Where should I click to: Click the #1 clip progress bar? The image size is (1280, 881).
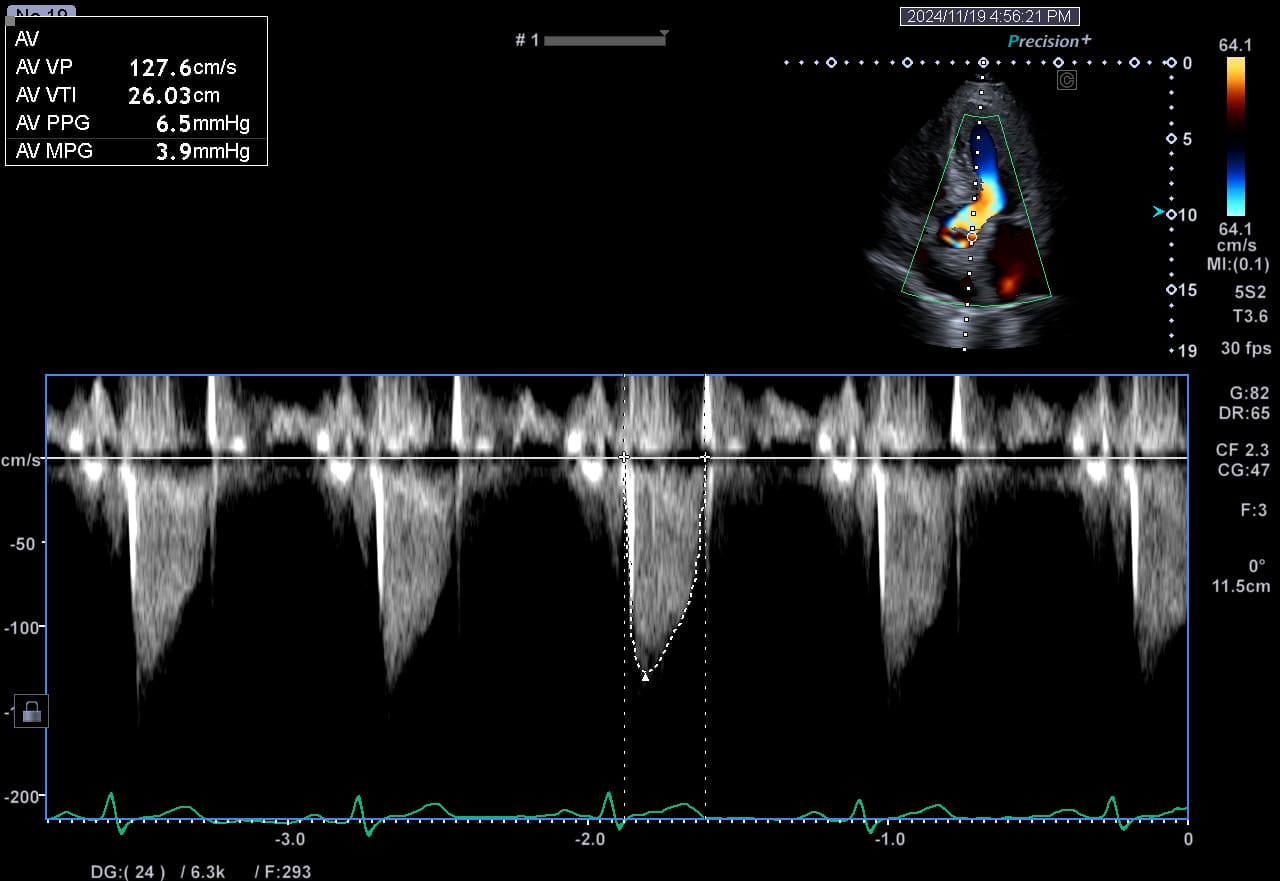click(605, 40)
